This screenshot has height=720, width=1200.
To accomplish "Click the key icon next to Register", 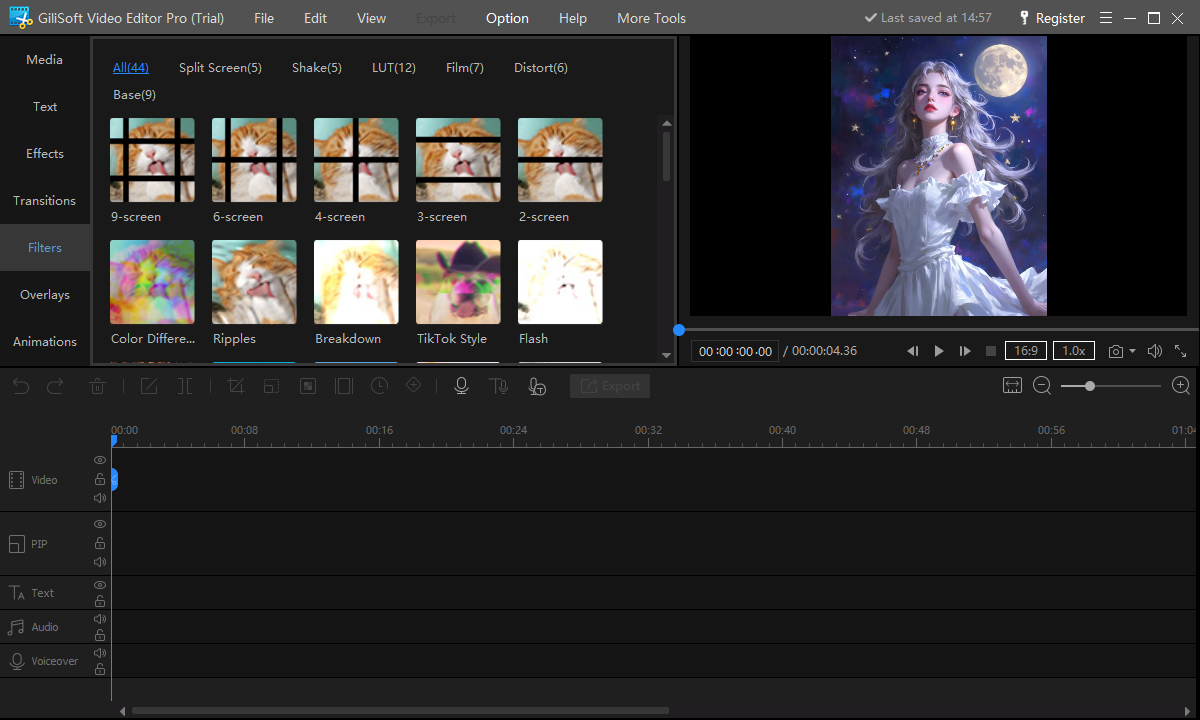I will [x=1023, y=18].
